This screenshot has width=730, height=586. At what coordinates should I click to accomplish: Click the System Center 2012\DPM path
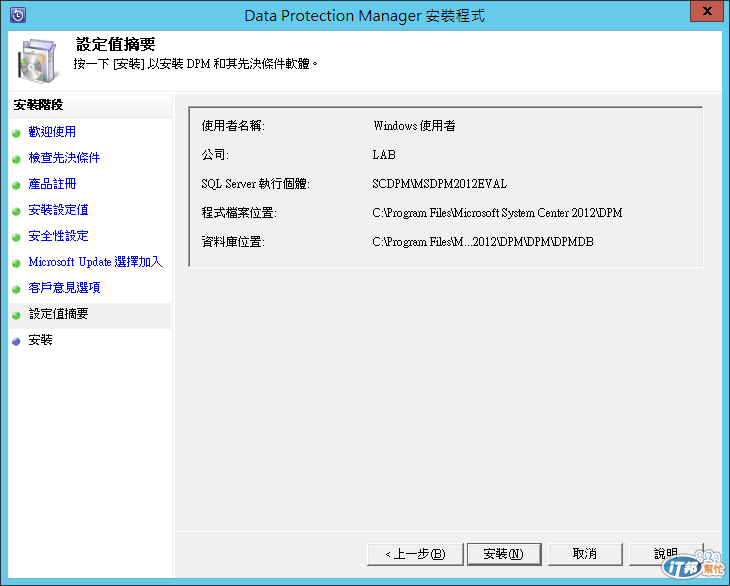click(497, 213)
